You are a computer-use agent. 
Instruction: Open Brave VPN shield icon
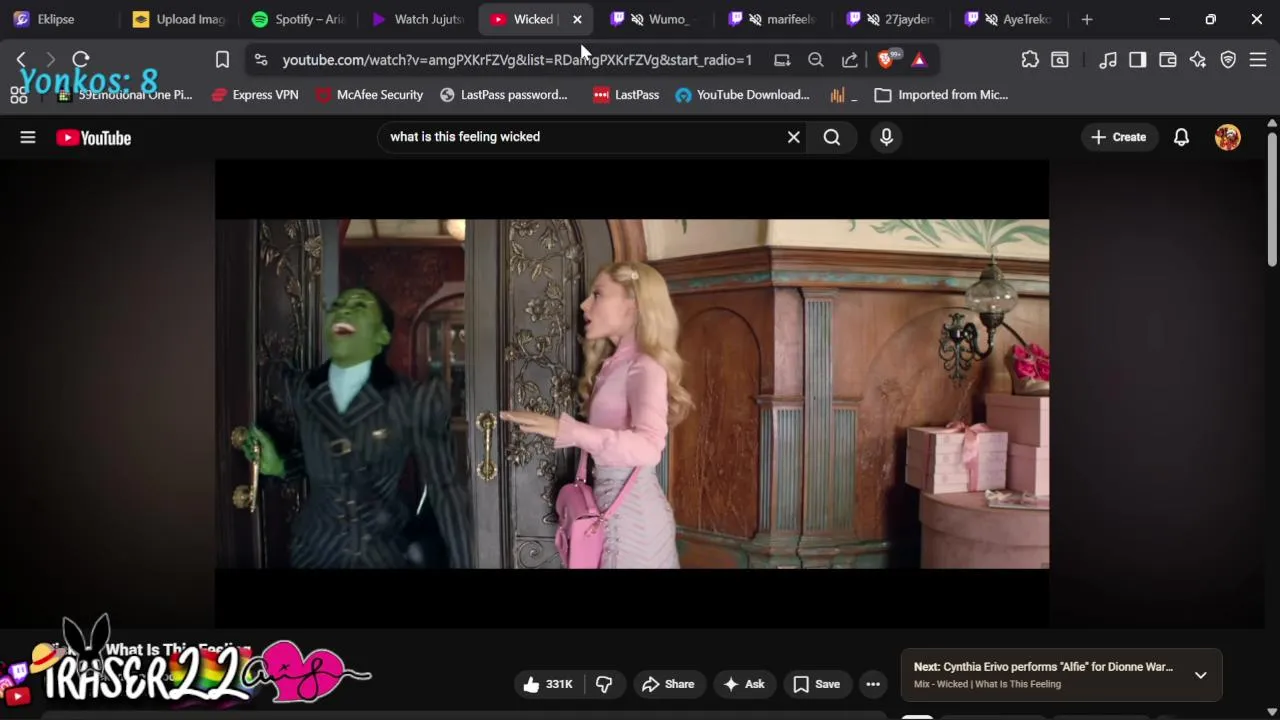coord(1228,60)
